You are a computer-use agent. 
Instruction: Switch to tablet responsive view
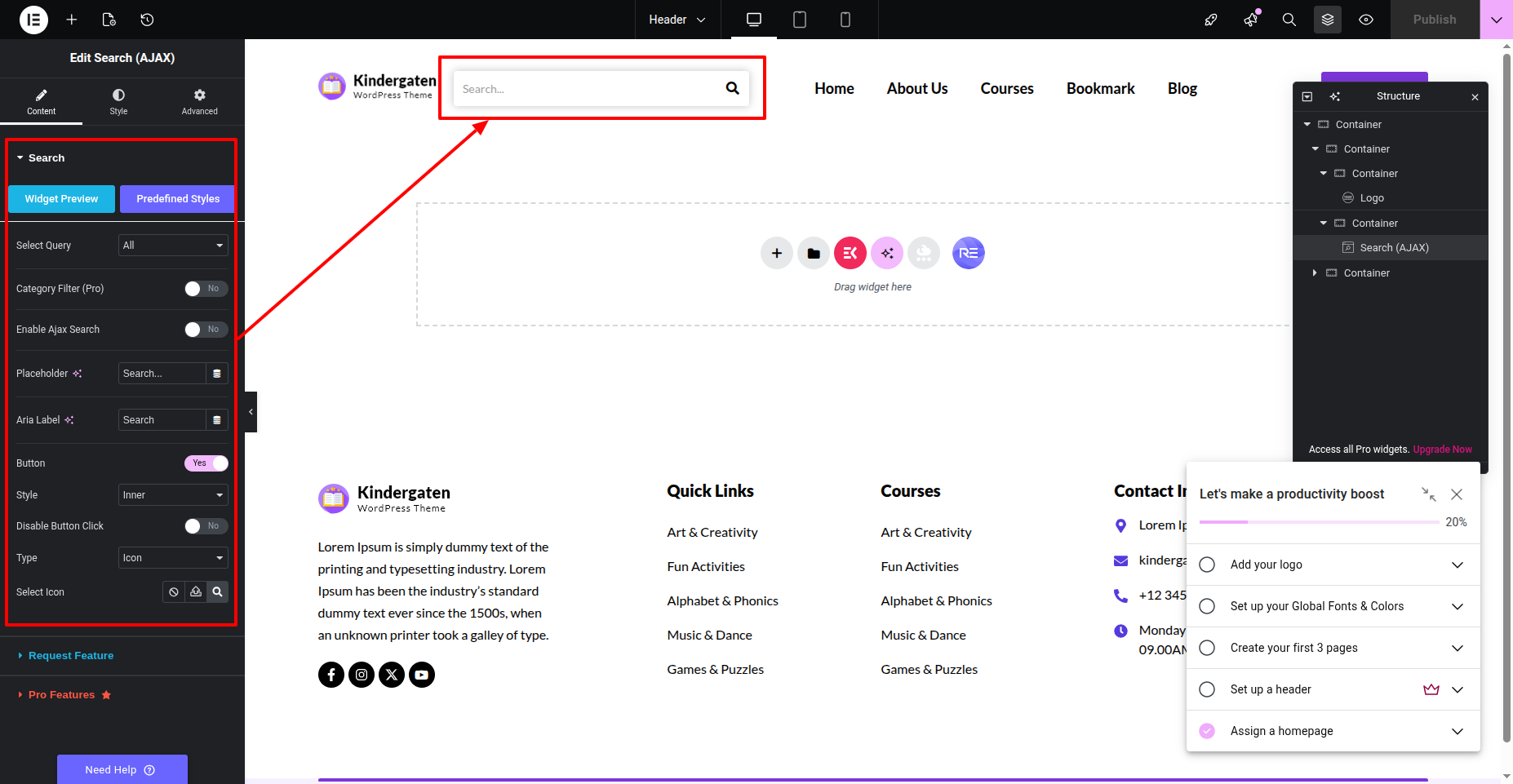[x=799, y=20]
